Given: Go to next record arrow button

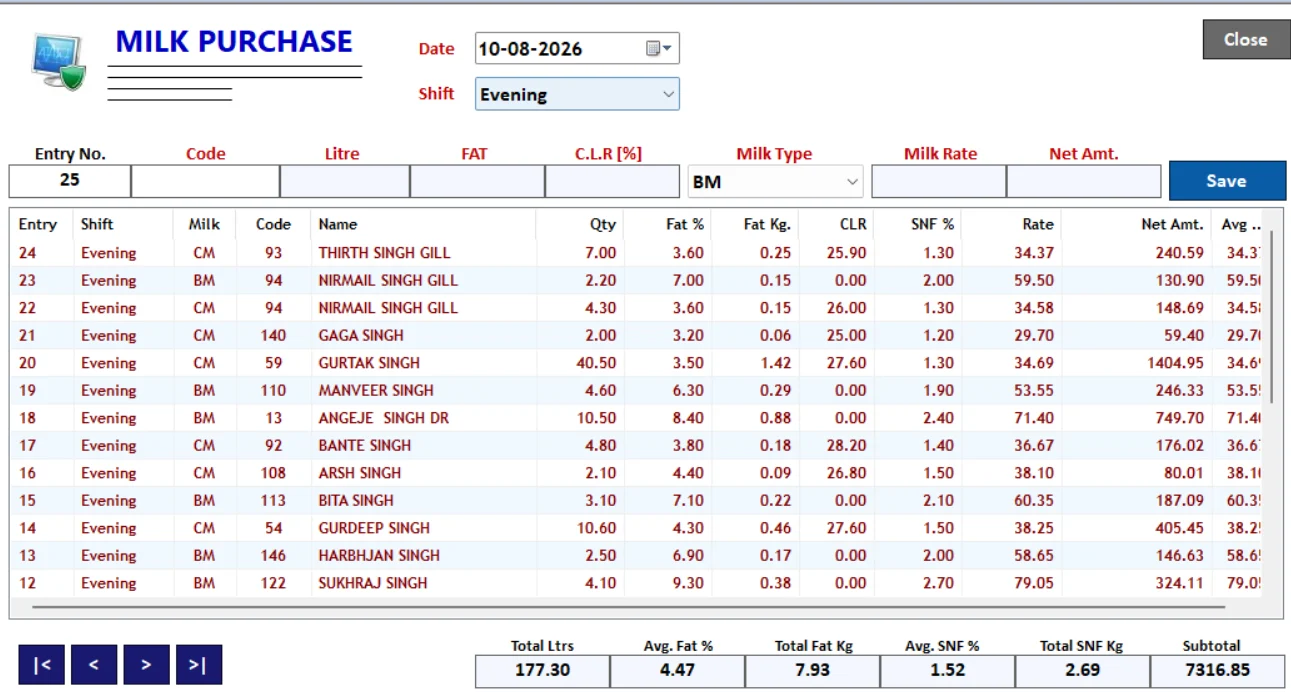Looking at the screenshot, I should click(146, 665).
